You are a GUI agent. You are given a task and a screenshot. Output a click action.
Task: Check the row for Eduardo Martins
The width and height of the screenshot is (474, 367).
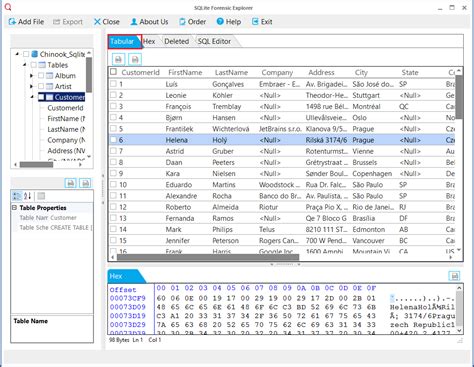click(114, 184)
